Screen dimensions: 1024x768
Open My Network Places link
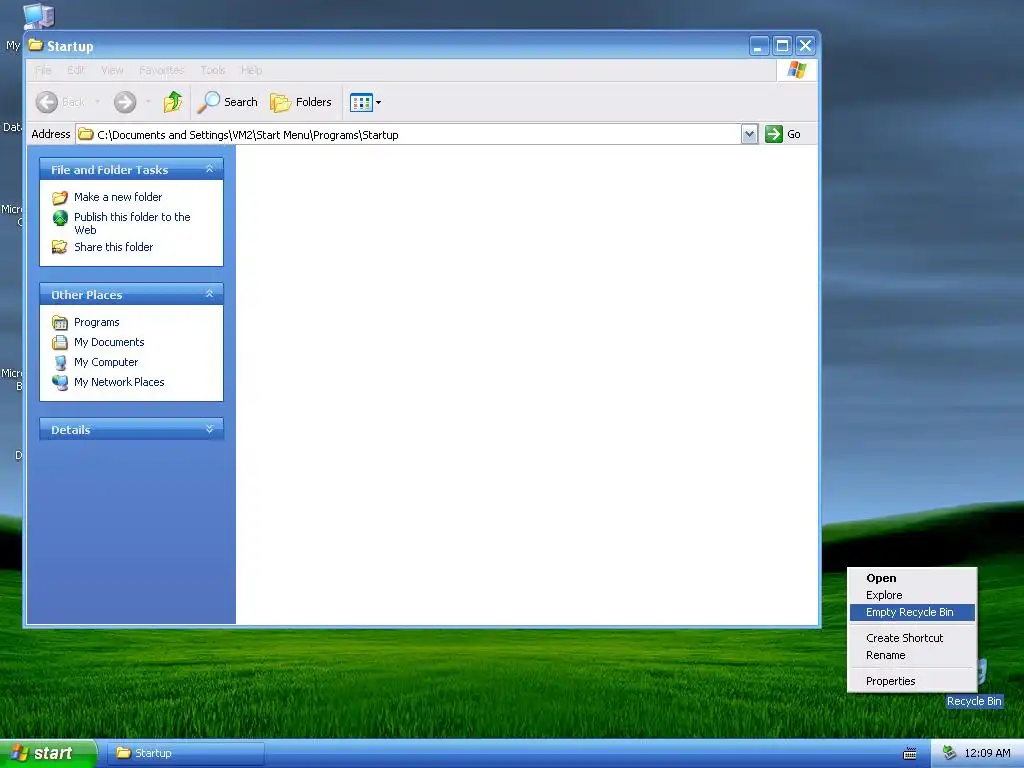point(119,382)
